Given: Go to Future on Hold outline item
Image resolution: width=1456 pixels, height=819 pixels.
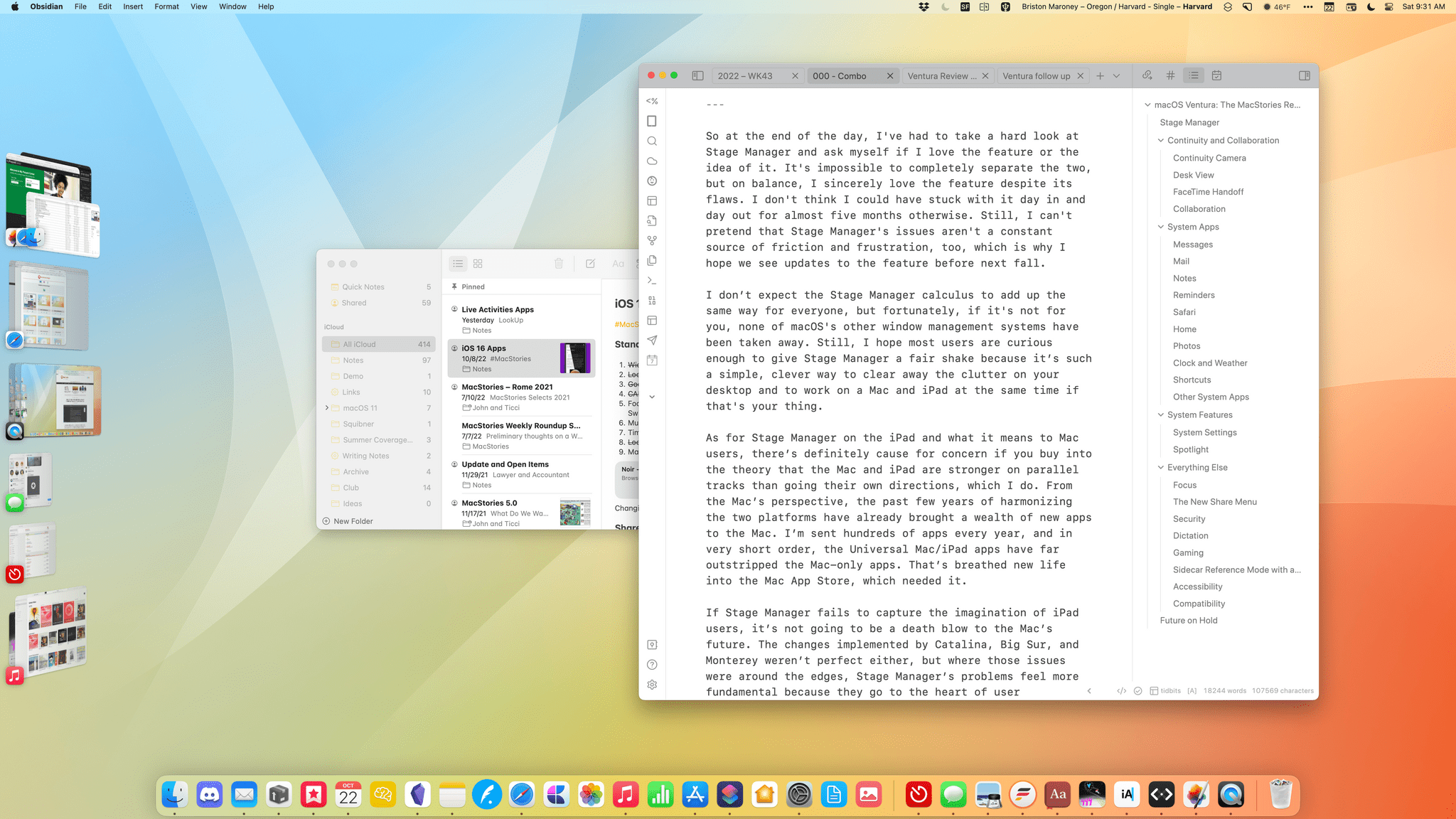Looking at the screenshot, I should click(x=1189, y=621).
